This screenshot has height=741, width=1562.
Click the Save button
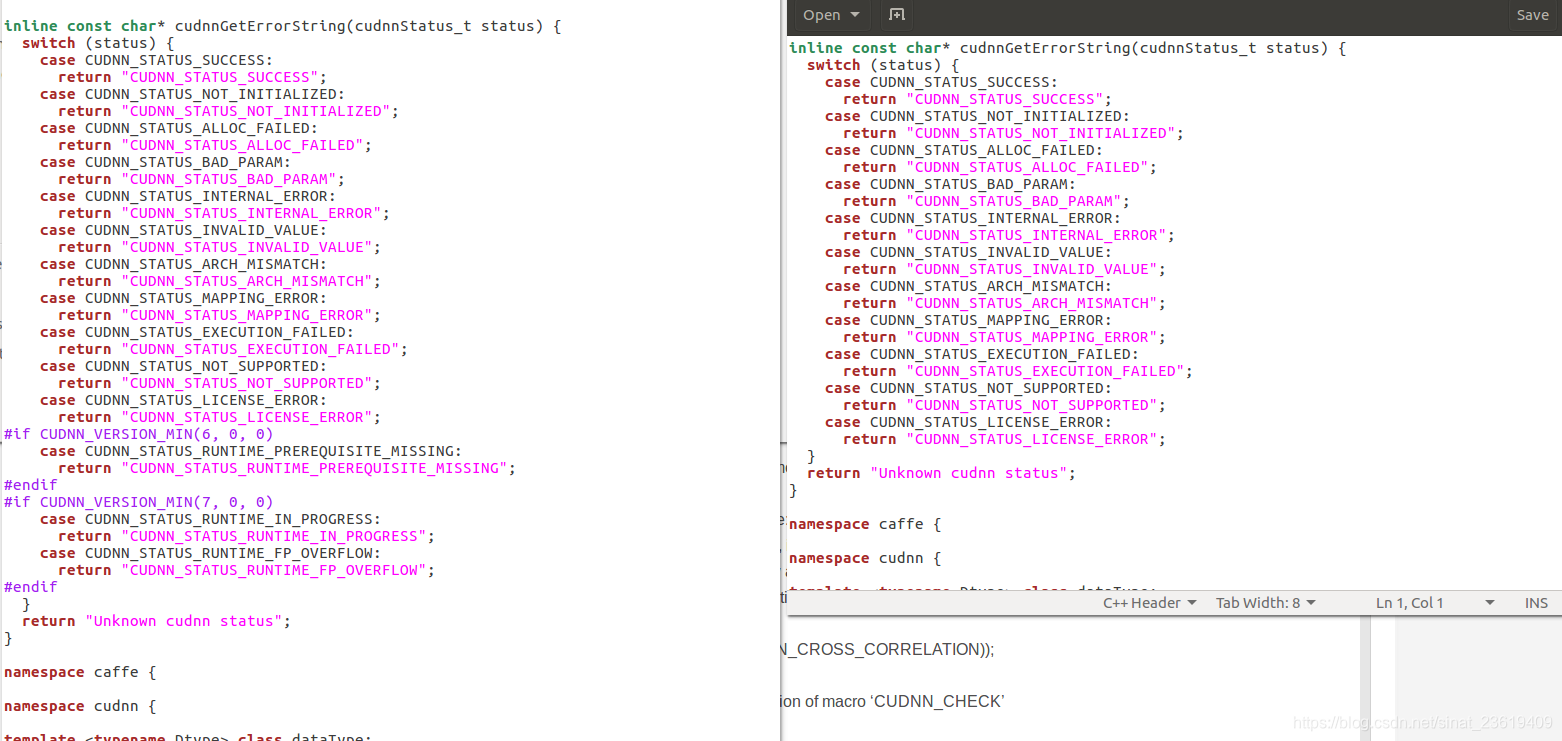point(1533,15)
